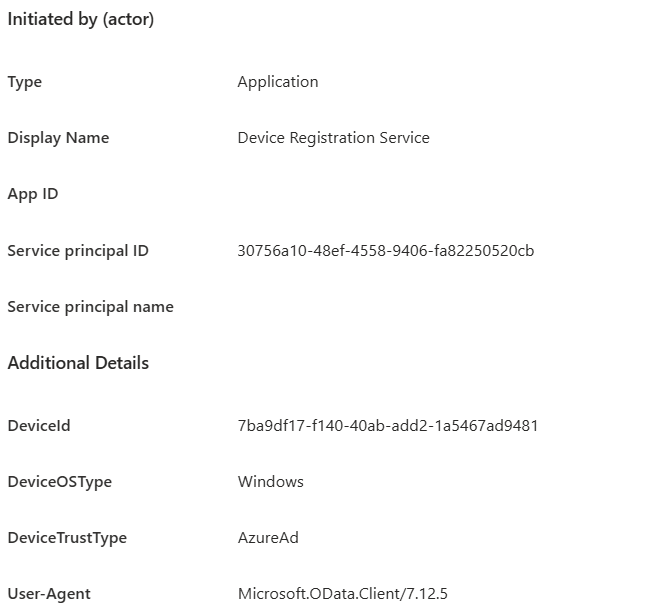Select the "App ID" field label
The height and width of the screenshot is (611, 671).
[x=33, y=194]
